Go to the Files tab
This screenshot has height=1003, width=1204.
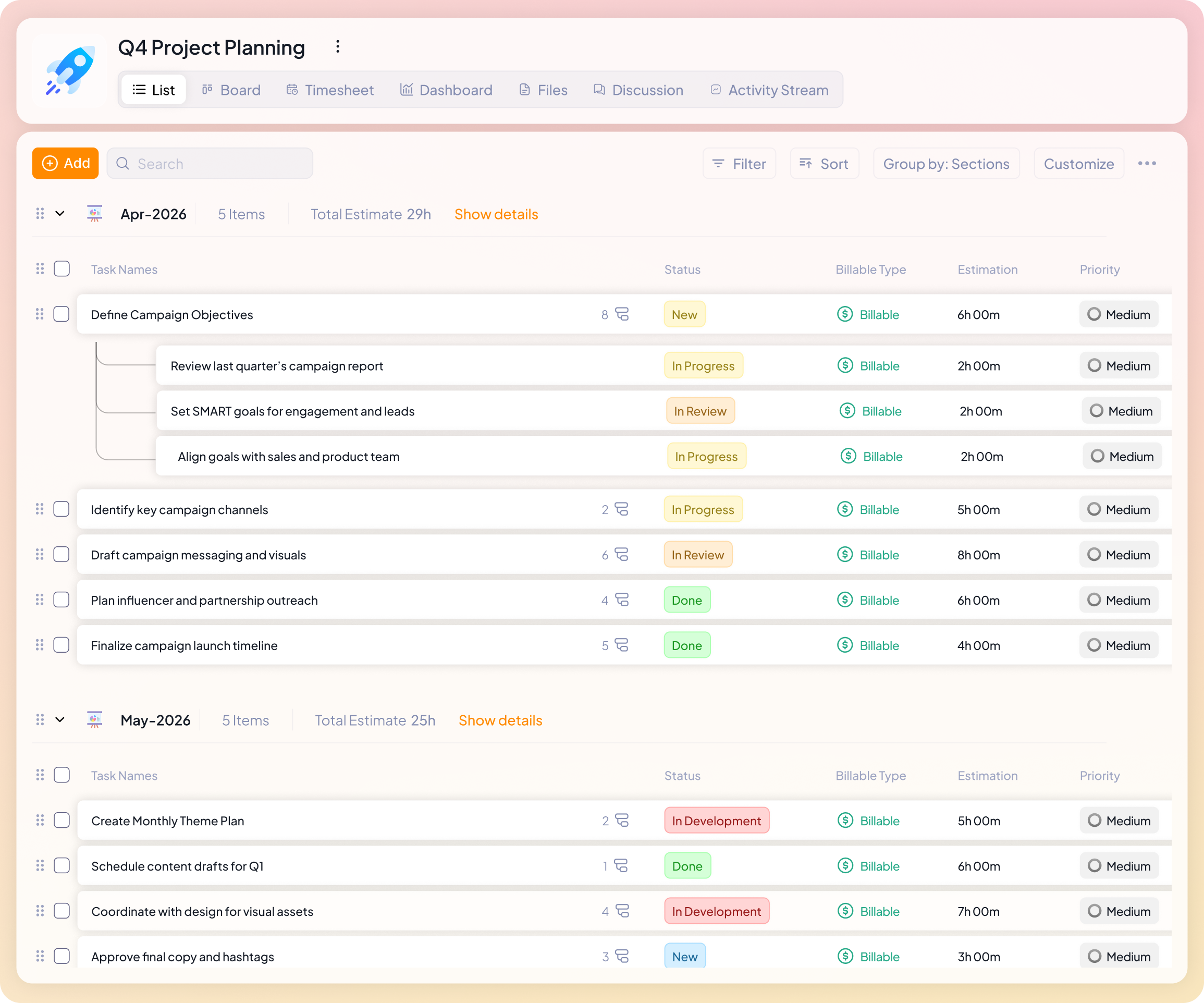coord(544,90)
